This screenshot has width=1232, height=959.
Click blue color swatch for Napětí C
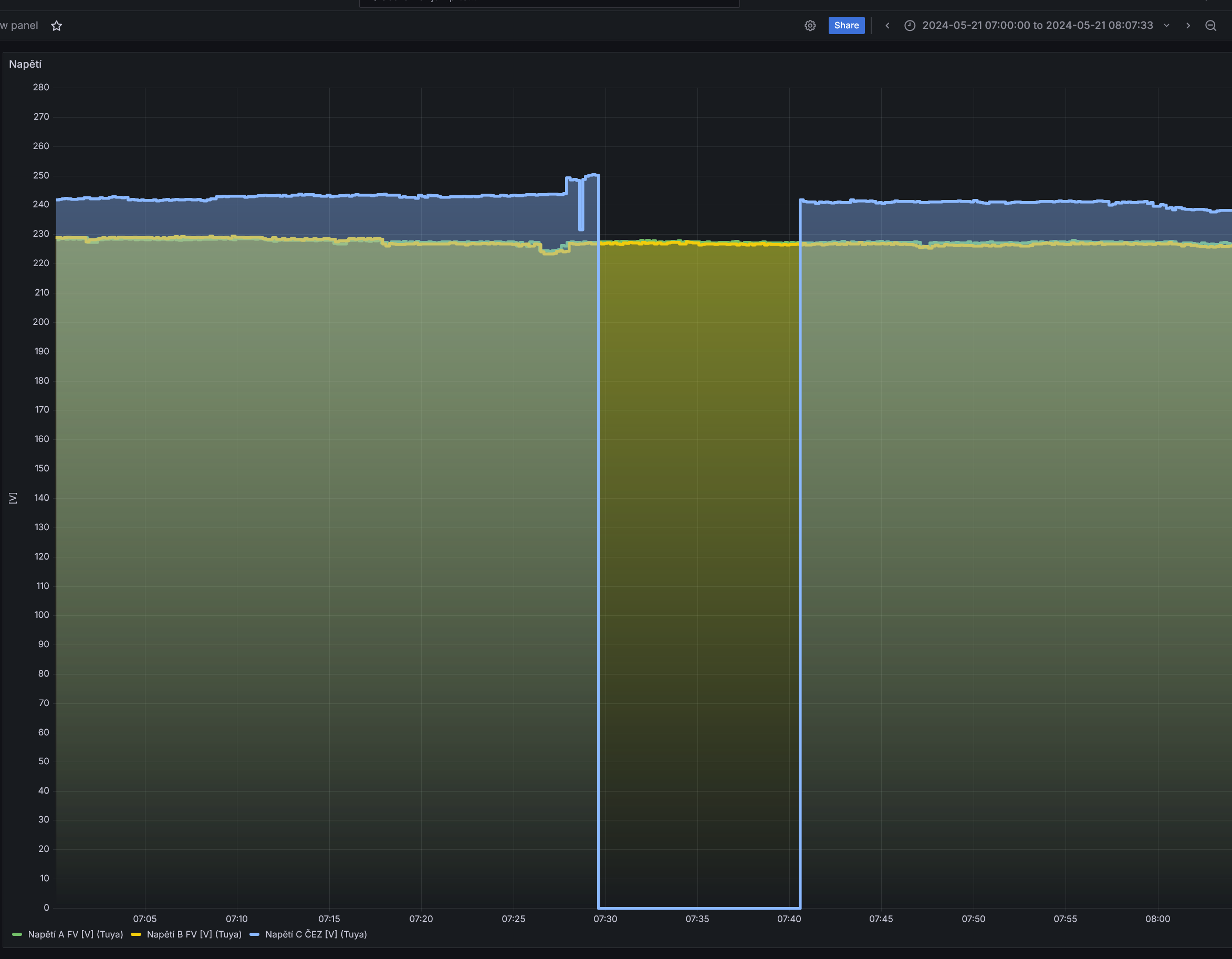pos(254,935)
